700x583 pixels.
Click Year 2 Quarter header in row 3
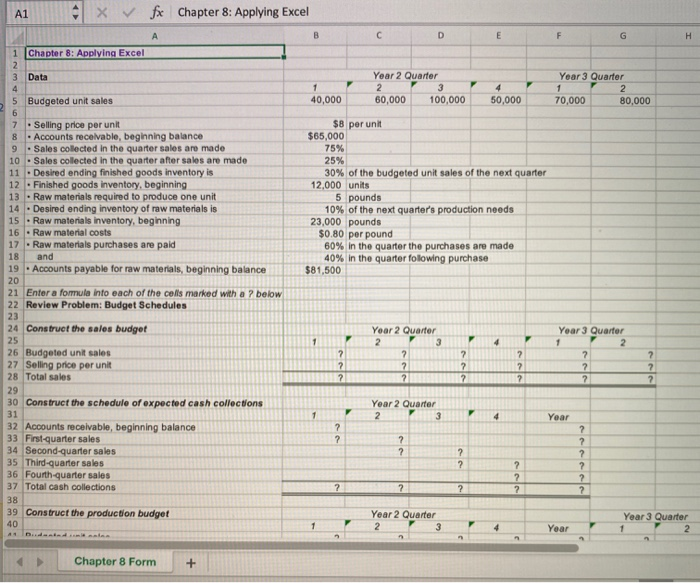(x=405, y=76)
